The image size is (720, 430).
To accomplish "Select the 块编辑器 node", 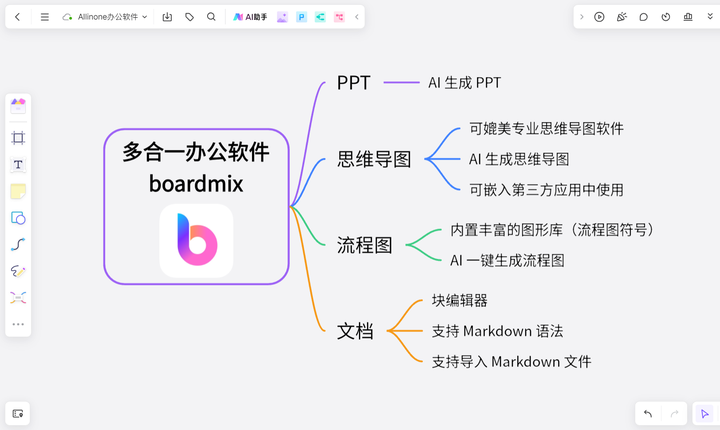I will click(460, 300).
